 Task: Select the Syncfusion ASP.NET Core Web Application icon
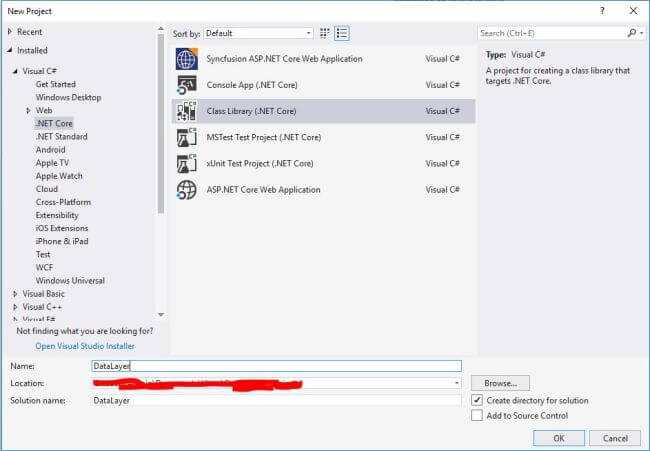187,59
